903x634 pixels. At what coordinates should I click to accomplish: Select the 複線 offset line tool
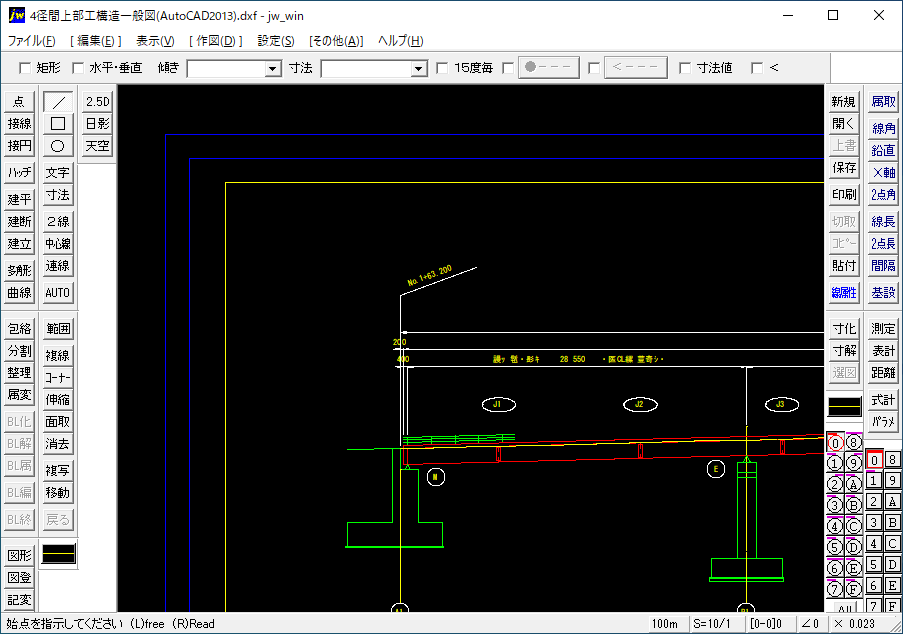(x=58, y=355)
